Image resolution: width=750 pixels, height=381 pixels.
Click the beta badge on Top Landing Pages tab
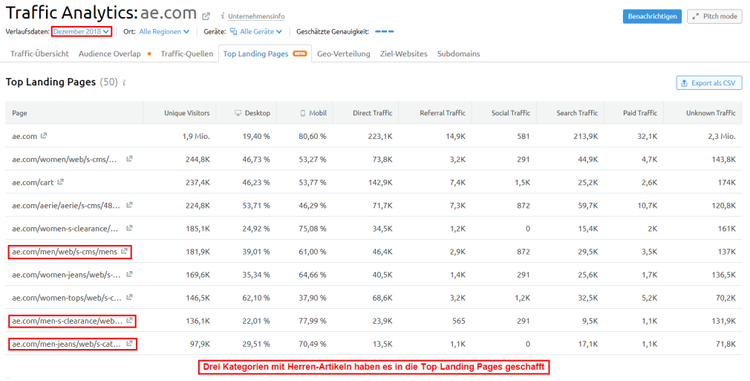click(x=299, y=54)
